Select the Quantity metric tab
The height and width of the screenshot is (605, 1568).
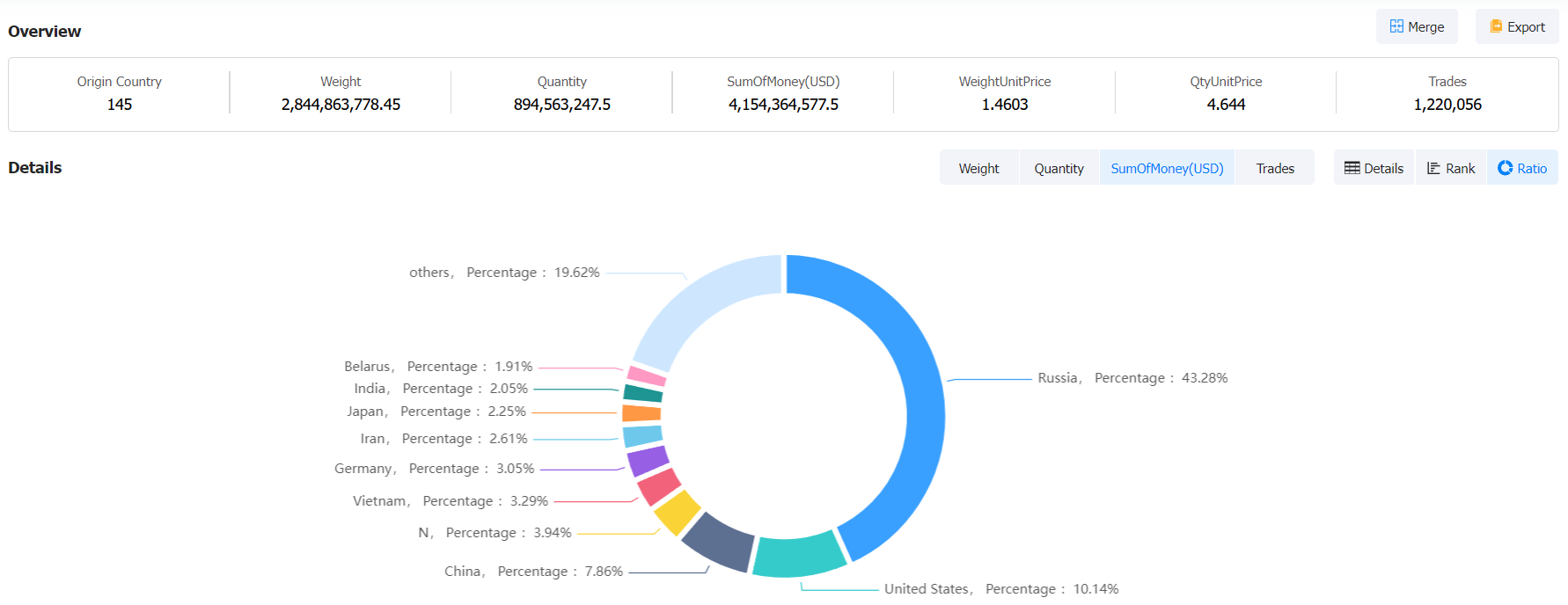pos(1059,168)
